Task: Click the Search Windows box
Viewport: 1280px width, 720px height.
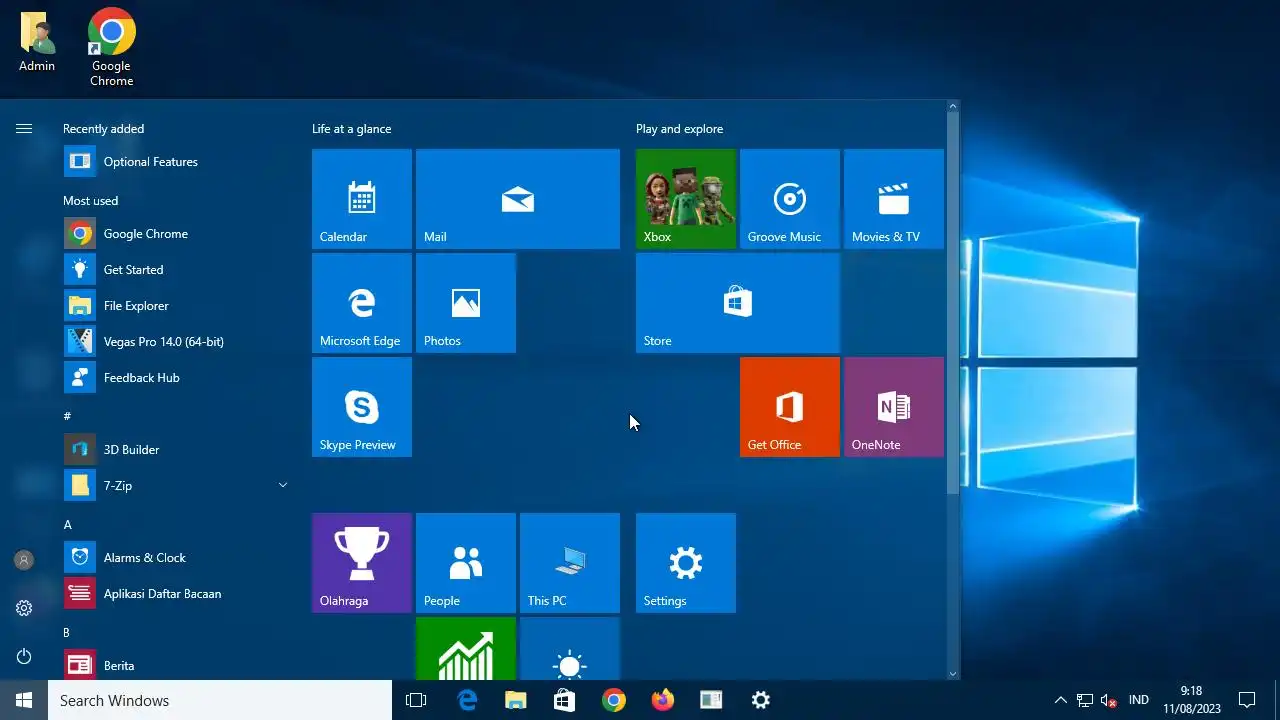Action: [x=220, y=700]
